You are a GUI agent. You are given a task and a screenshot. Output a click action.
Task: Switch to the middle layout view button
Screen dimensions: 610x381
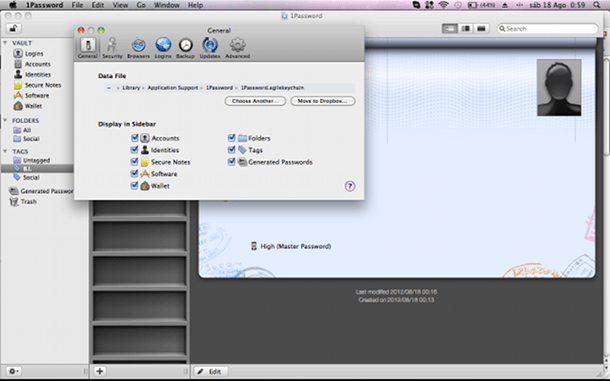click(x=466, y=28)
